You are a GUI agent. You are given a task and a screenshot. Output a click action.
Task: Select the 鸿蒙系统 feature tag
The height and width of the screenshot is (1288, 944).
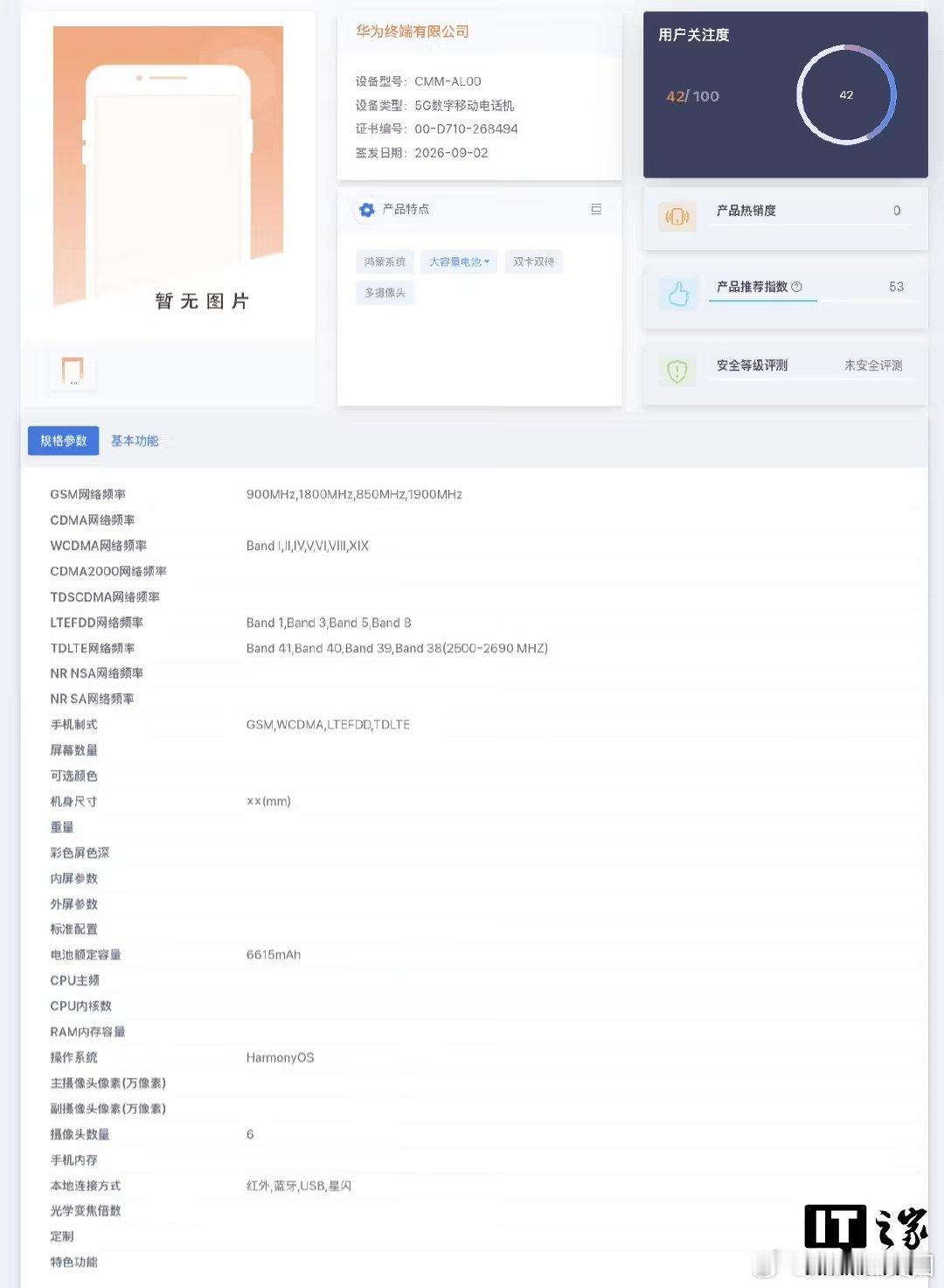coord(385,261)
